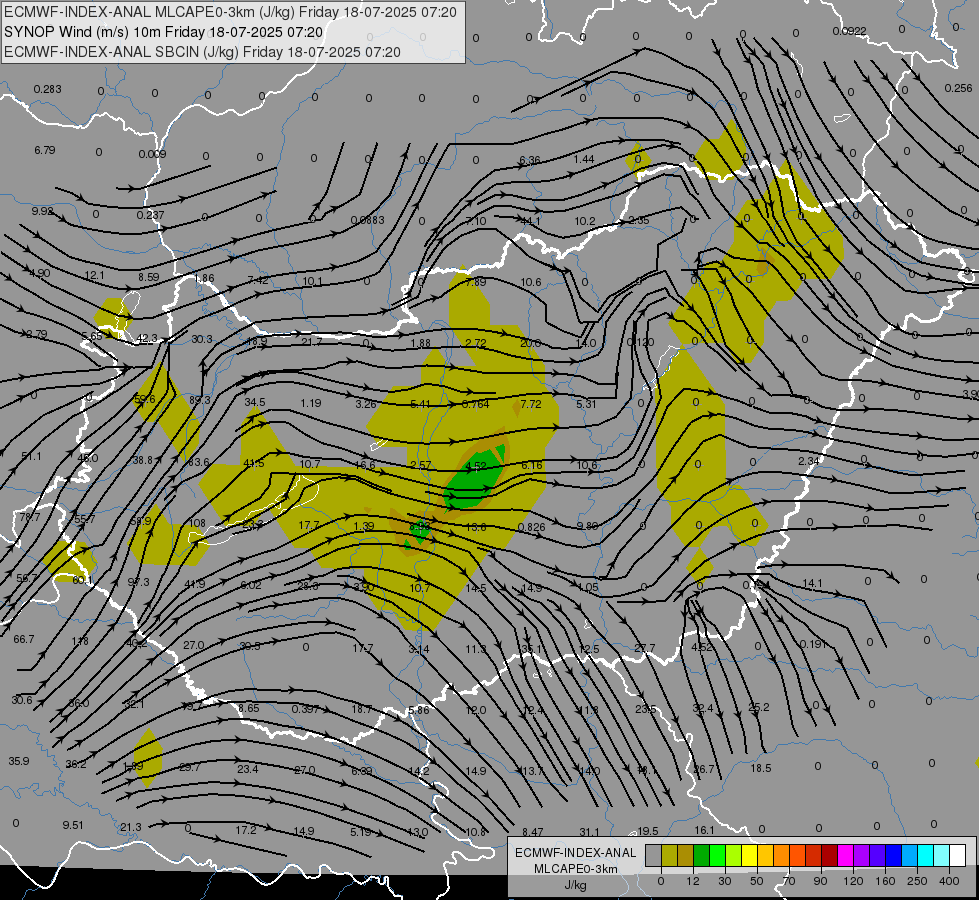
Task: Click the map value 66.7
Action: click(x=24, y=639)
